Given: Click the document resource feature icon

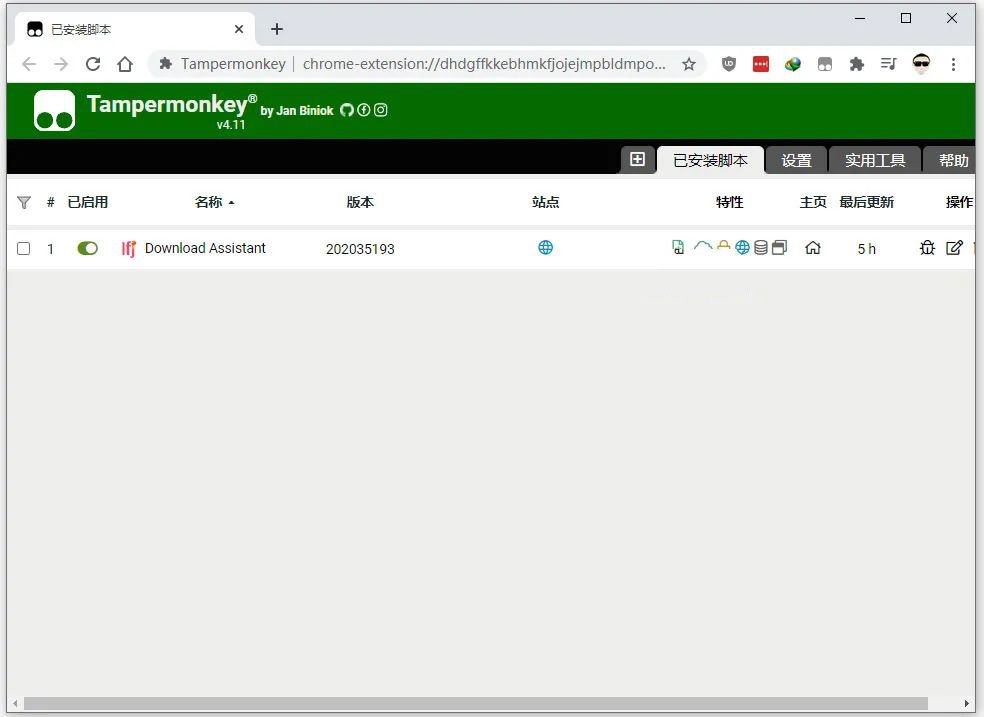Looking at the screenshot, I should pyautogui.click(x=678, y=247).
